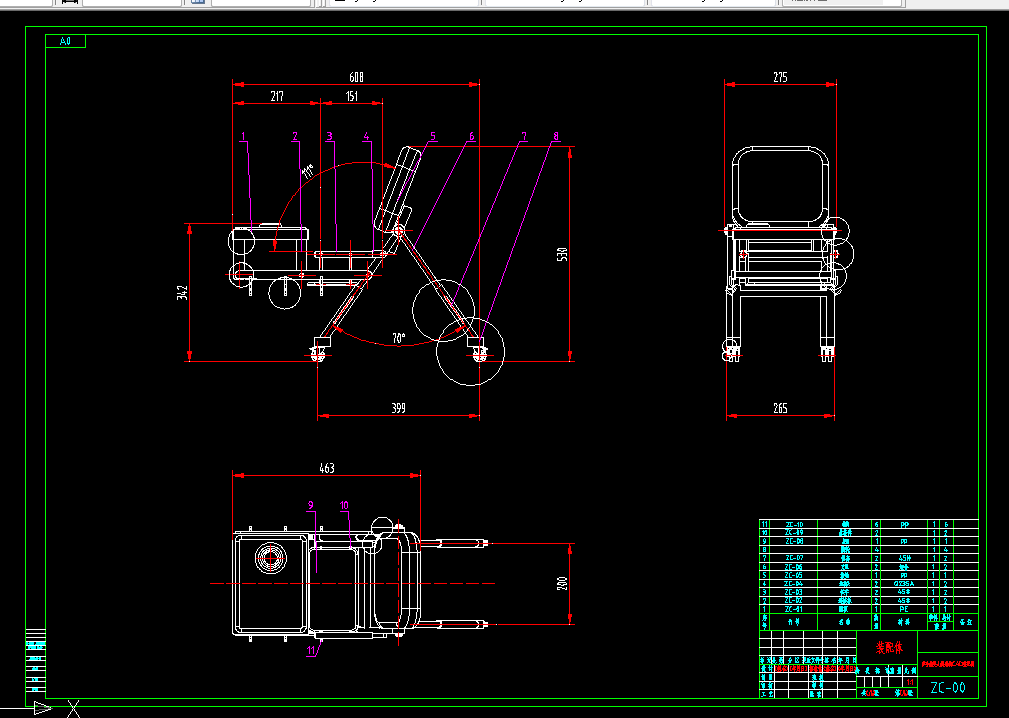
Task: Click magenta part callout number 1
Action: point(243,136)
